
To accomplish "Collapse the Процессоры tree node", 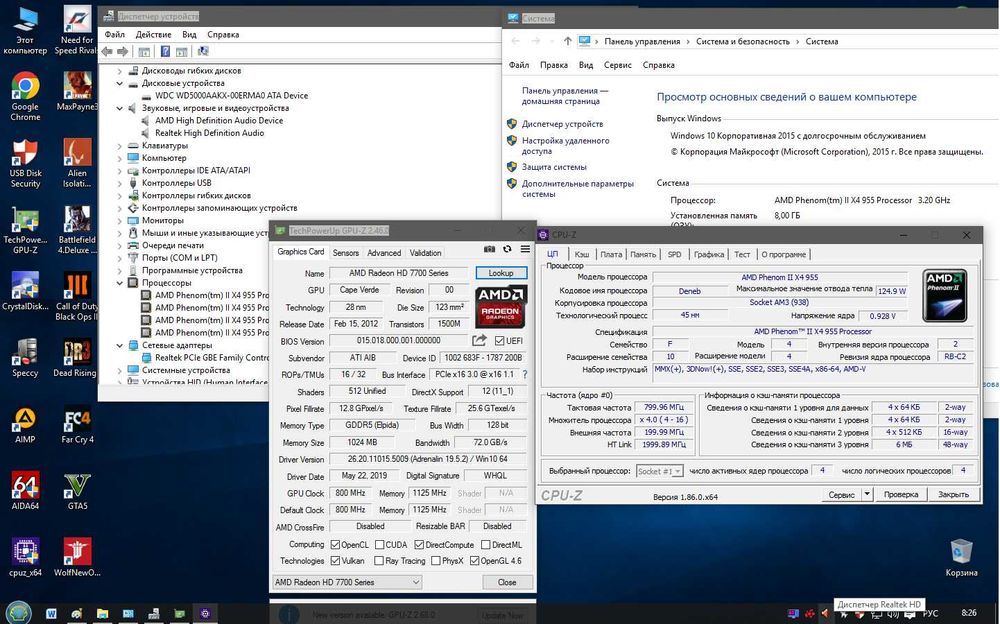I will pyautogui.click(x=119, y=283).
